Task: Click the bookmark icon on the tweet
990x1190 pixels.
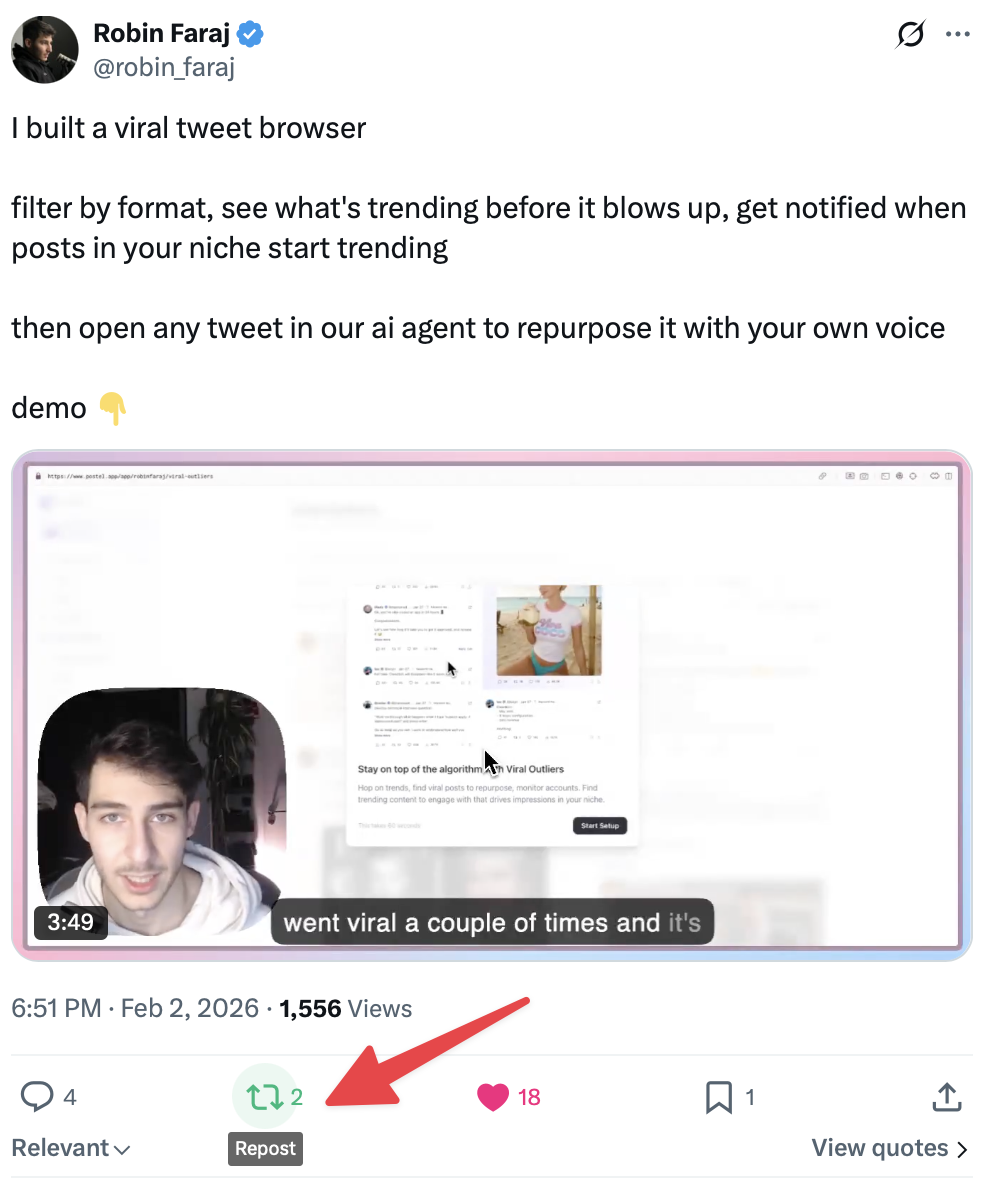Action: click(x=718, y=1096)
